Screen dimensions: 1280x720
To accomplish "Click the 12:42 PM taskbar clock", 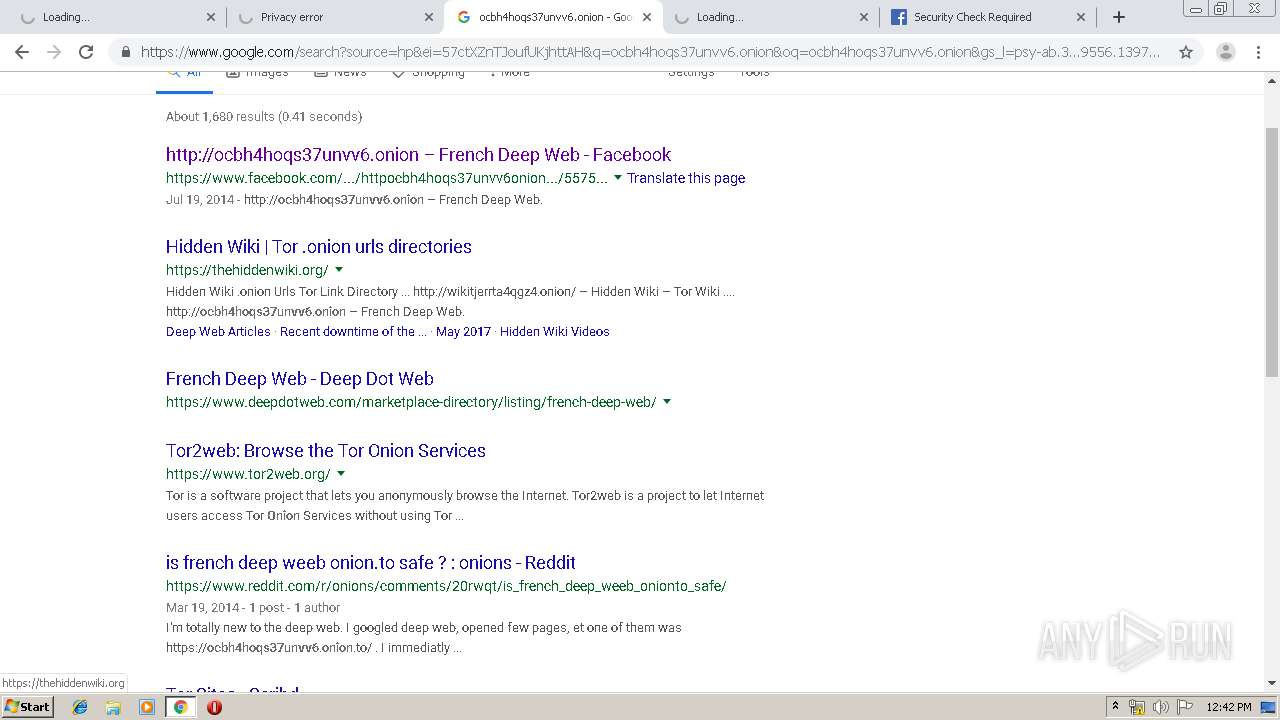I will (1229, 707).
